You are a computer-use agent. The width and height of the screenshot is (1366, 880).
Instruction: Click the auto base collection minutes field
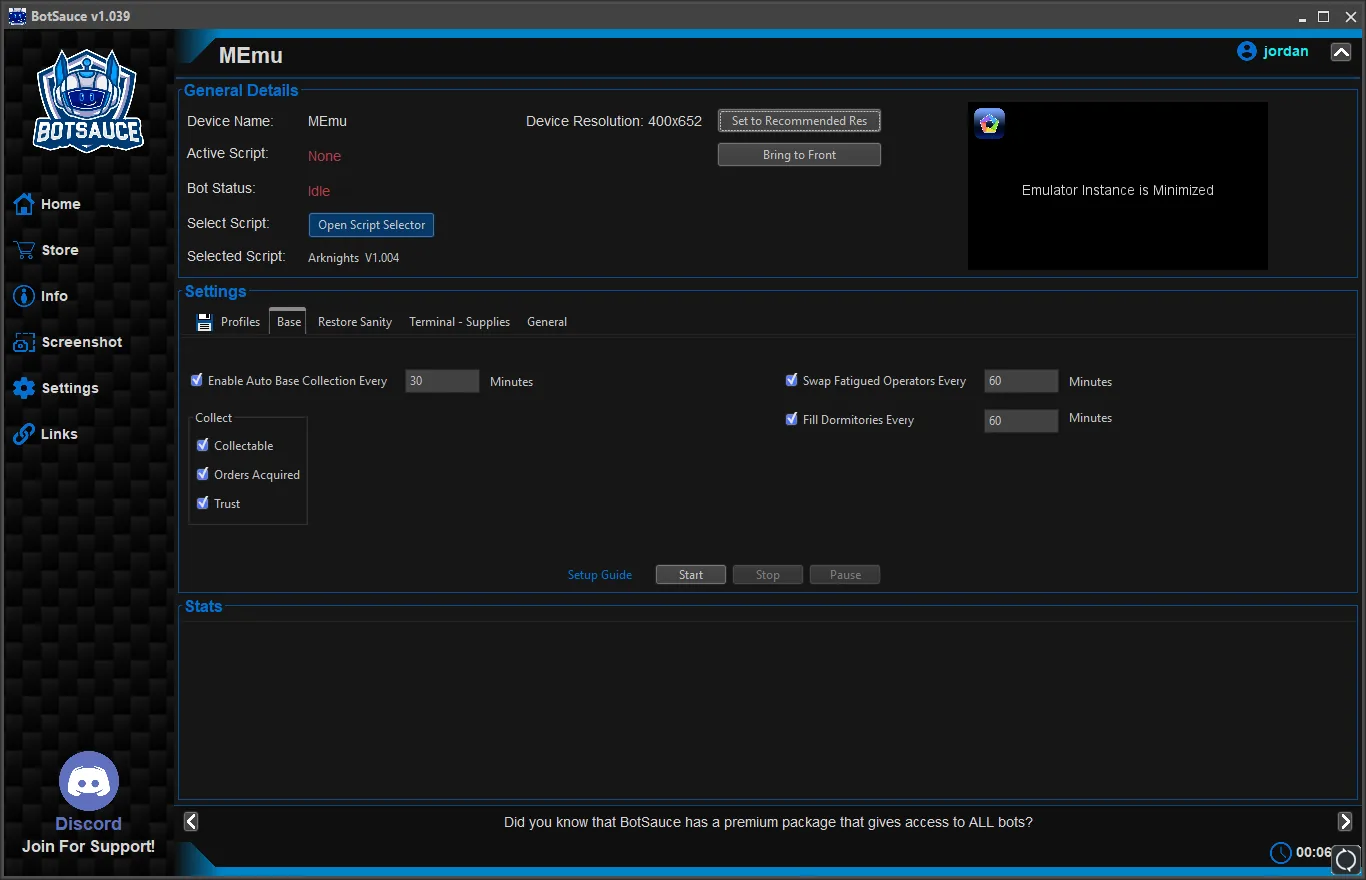[442, 381]
